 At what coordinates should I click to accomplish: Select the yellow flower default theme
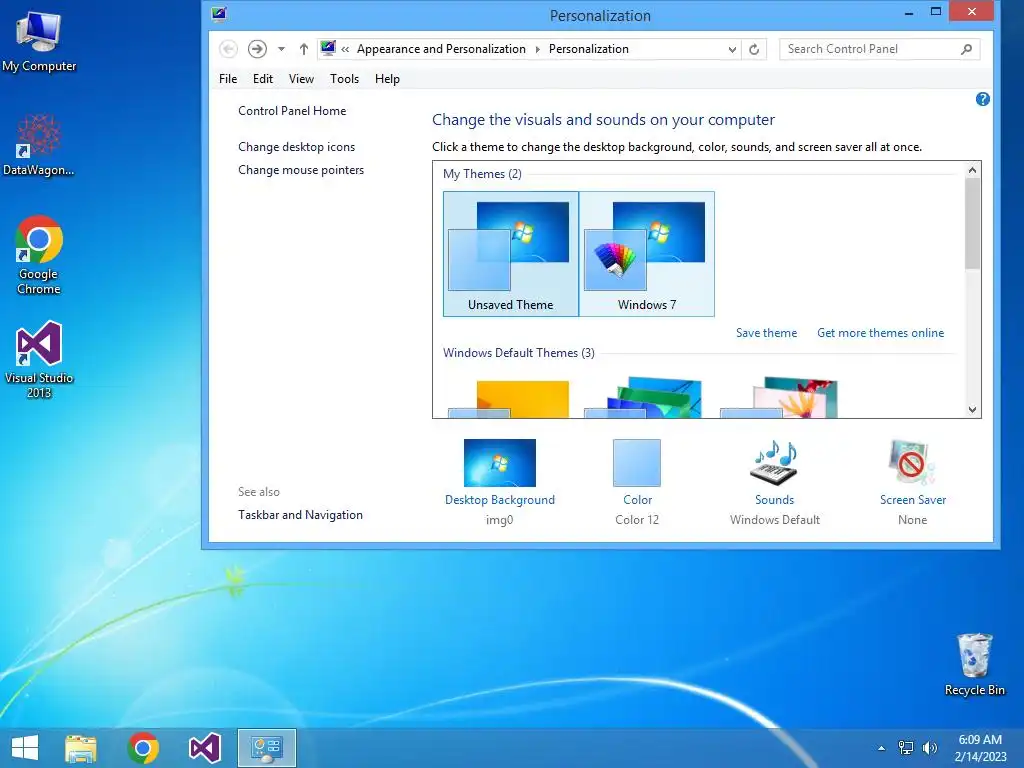pyautogui.click(x=509, y=398)
